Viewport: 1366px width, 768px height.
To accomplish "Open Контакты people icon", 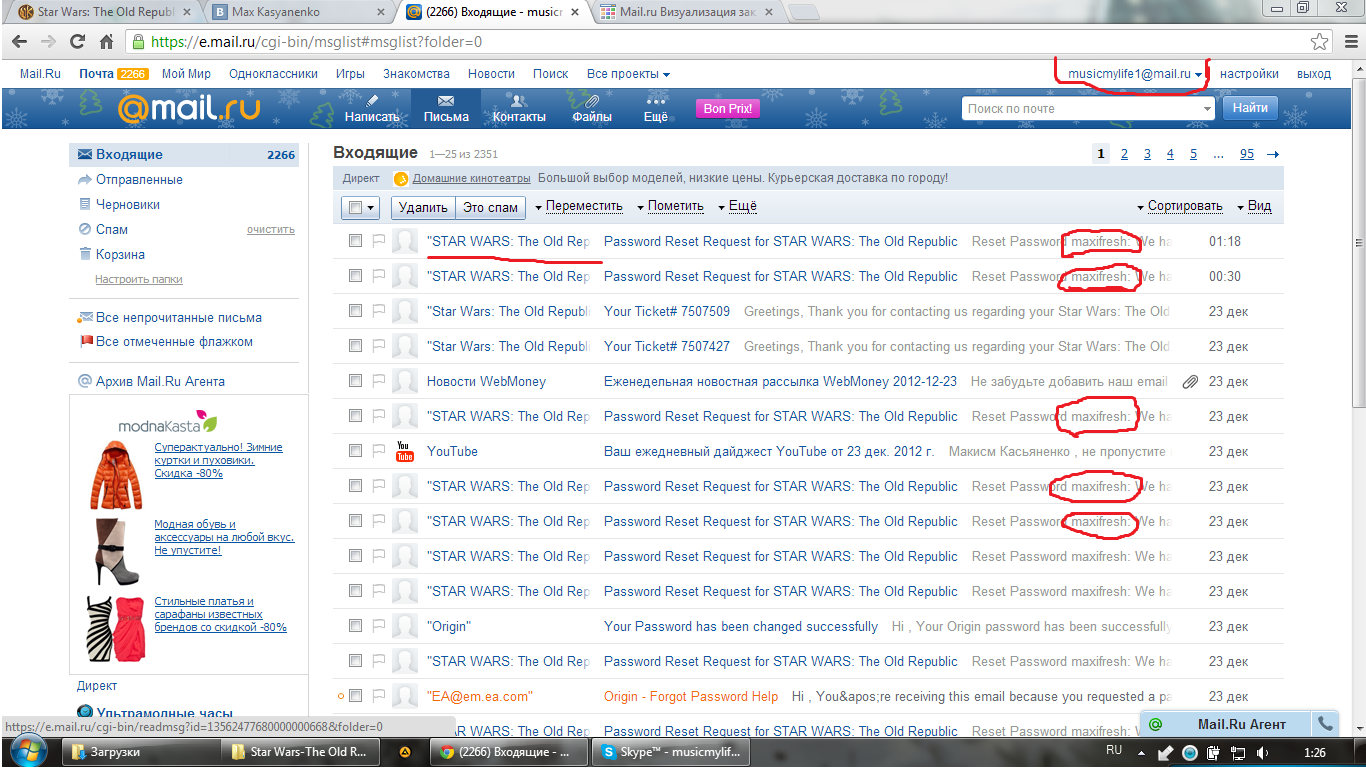I will (x=519, y=101).
